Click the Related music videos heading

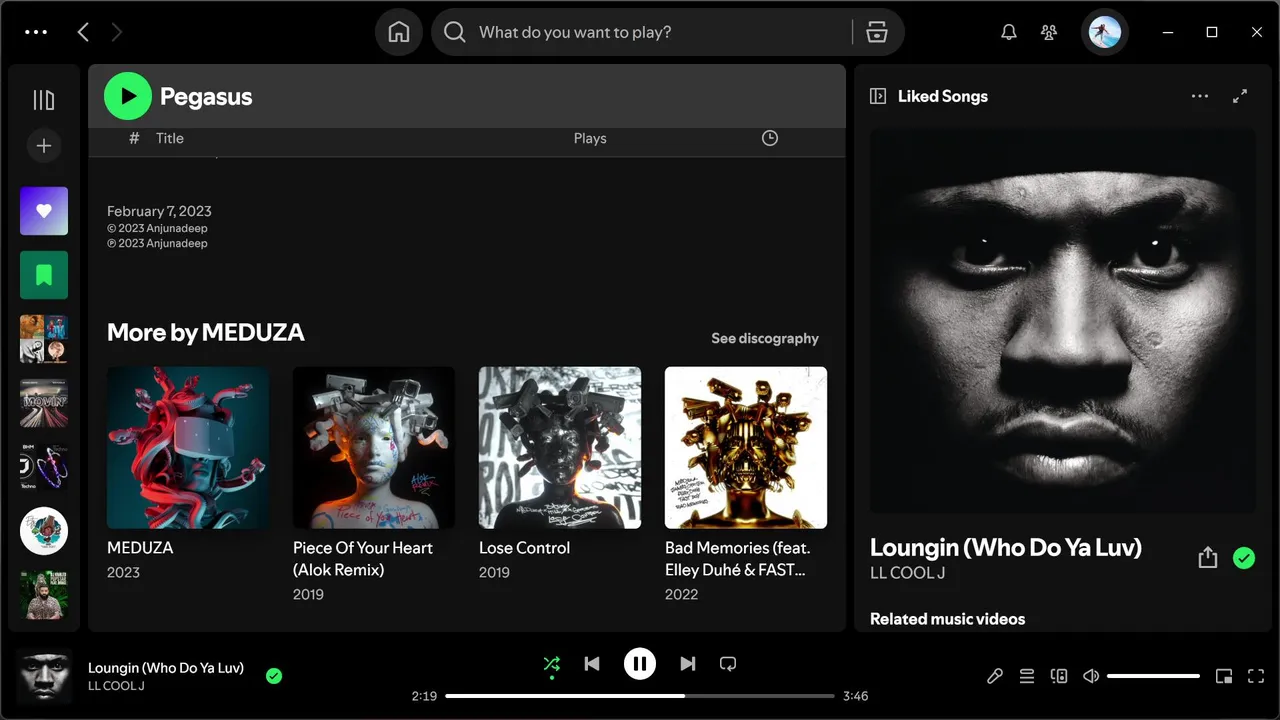[x=948, y=619]
